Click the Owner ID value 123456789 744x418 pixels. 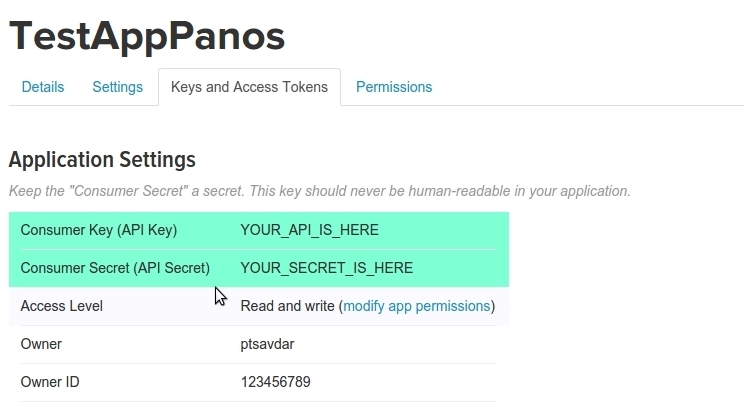click(x=277, y=382)
